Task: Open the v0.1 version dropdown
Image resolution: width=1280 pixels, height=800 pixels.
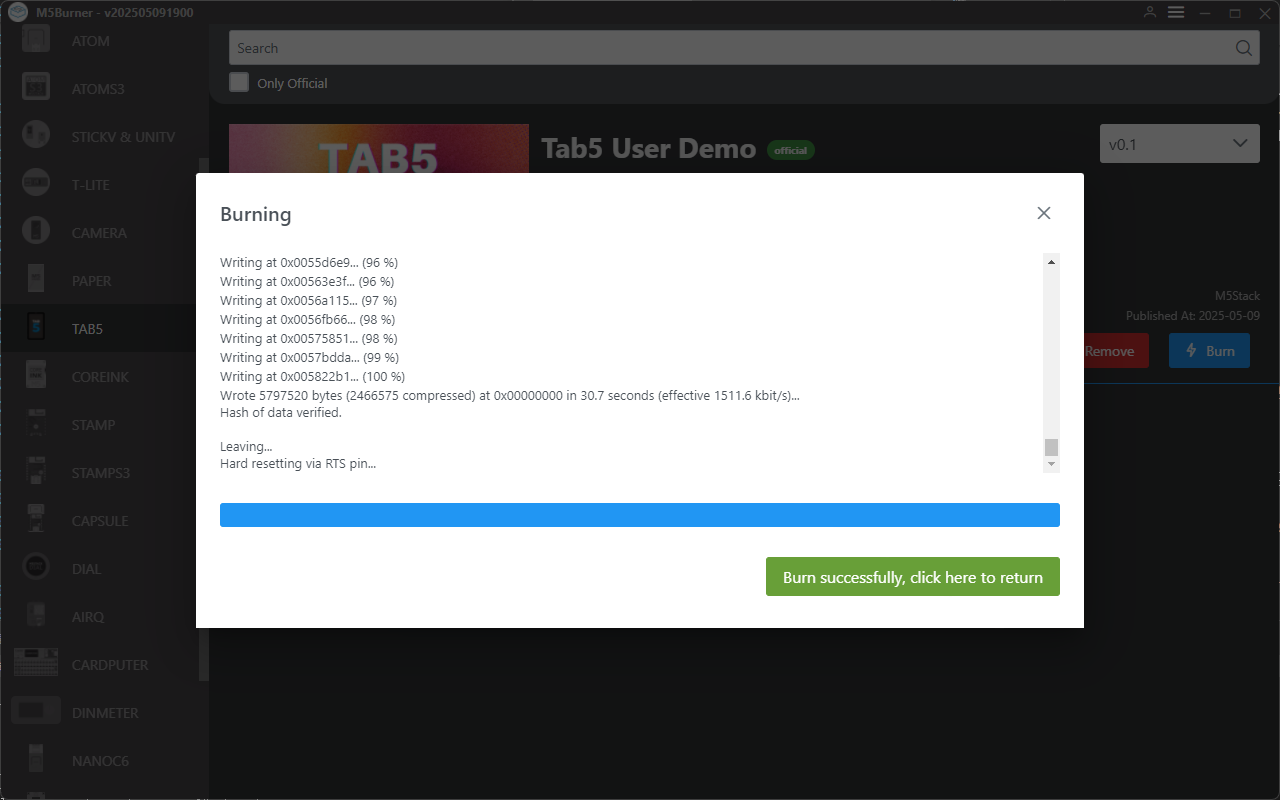Action: point(1180,144)
